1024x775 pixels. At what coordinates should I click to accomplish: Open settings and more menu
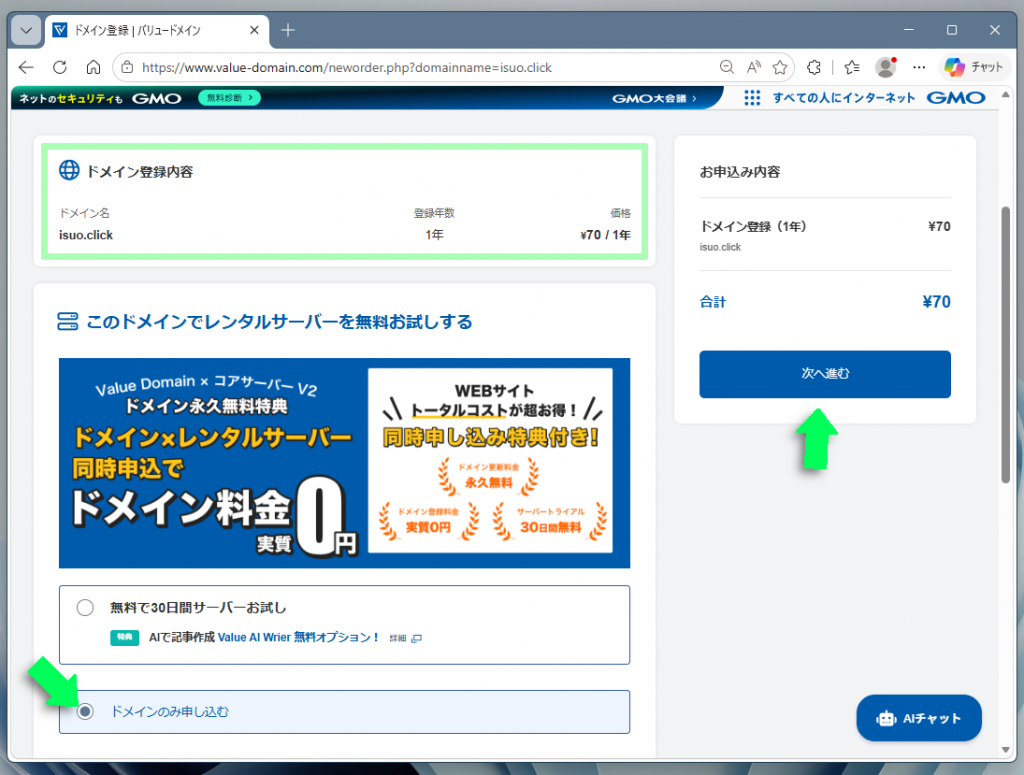click(919, 67)
